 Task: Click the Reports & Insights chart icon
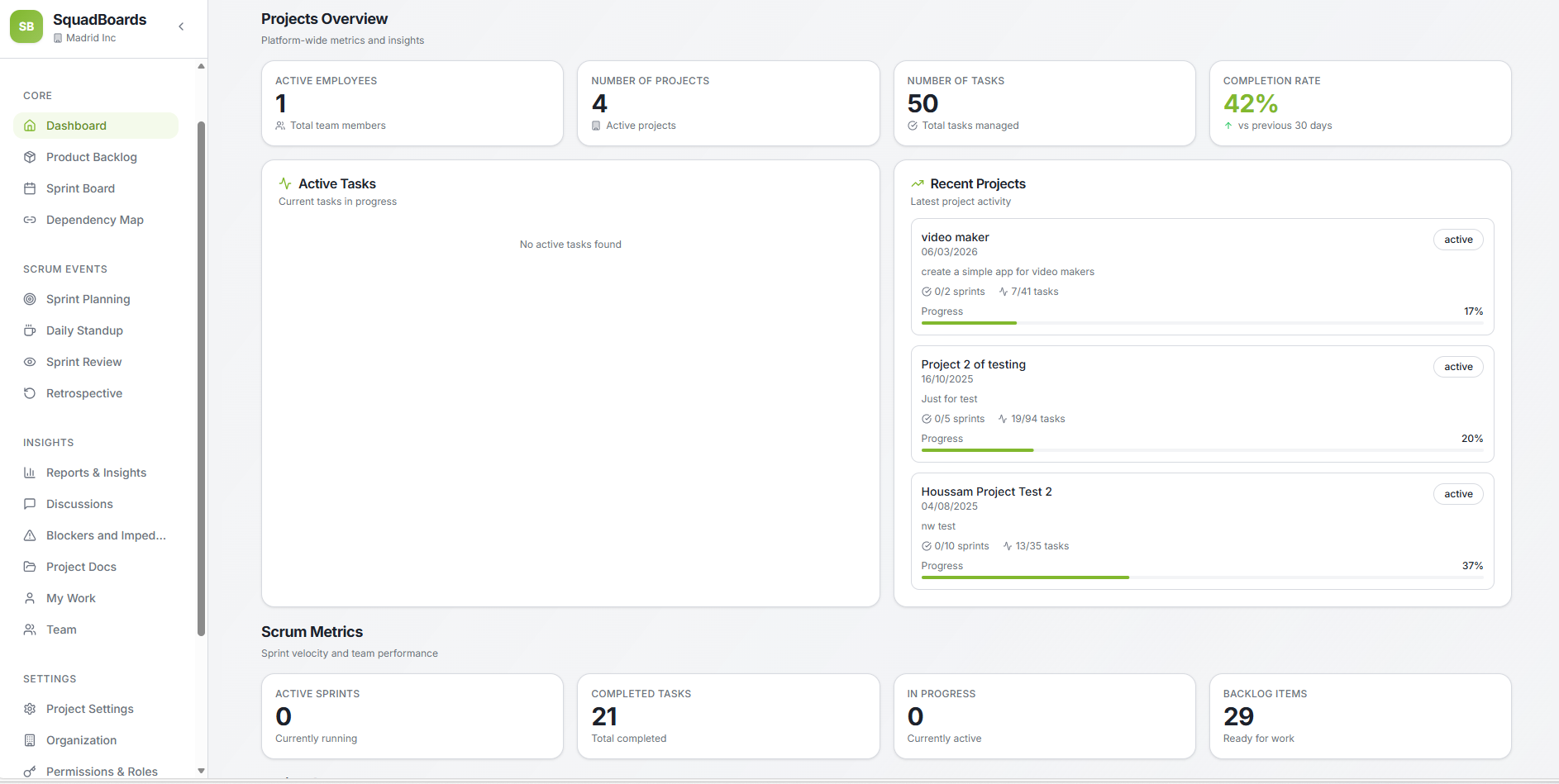pyautogui.click(x=30, y=473)
